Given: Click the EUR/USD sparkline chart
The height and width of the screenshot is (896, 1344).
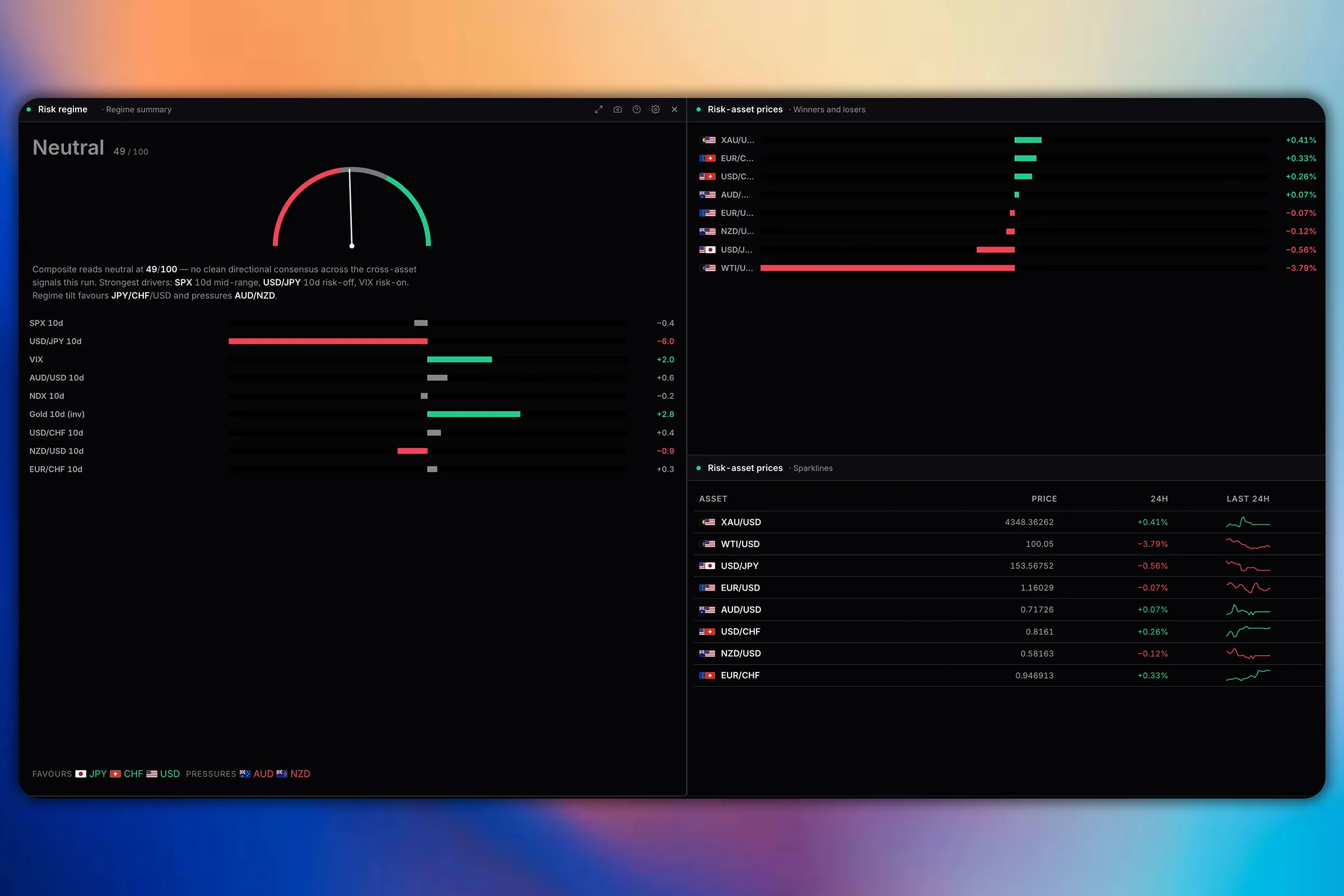Looking at the screenshot, I should coord(1248,587).
